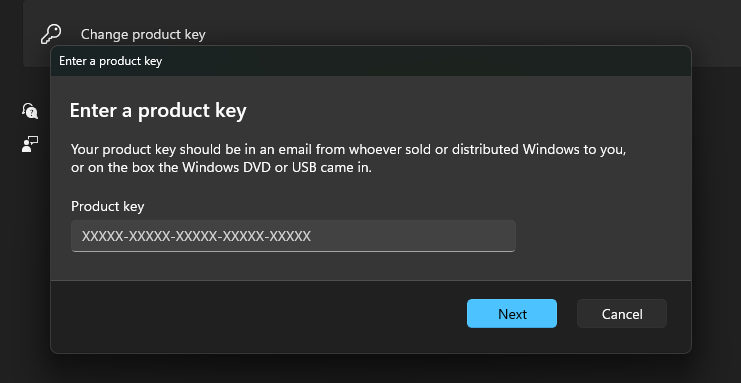Click the XXXXX placeholder text in field

[x=196, y=236]
